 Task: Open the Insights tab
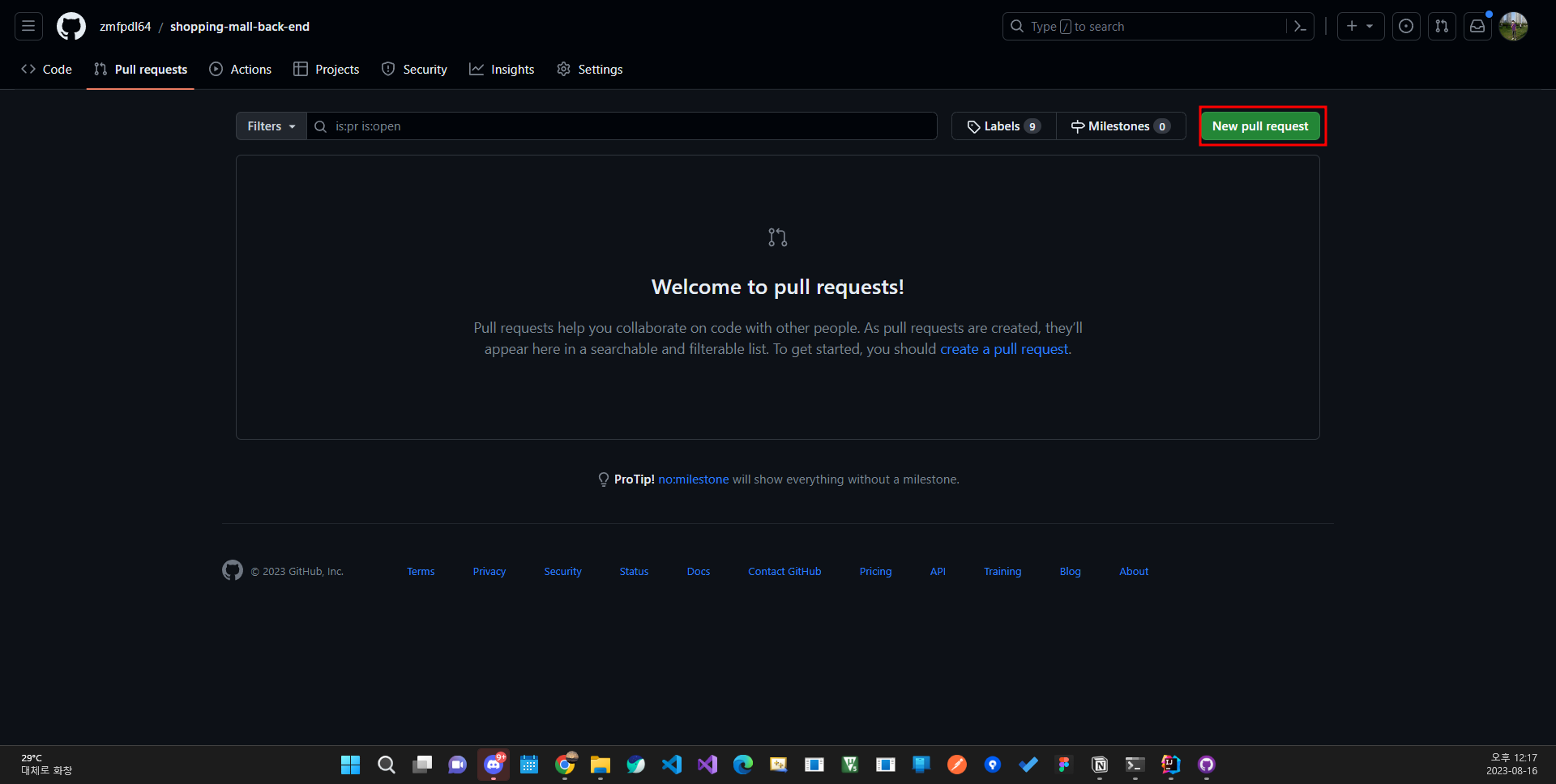click(502, 70)
